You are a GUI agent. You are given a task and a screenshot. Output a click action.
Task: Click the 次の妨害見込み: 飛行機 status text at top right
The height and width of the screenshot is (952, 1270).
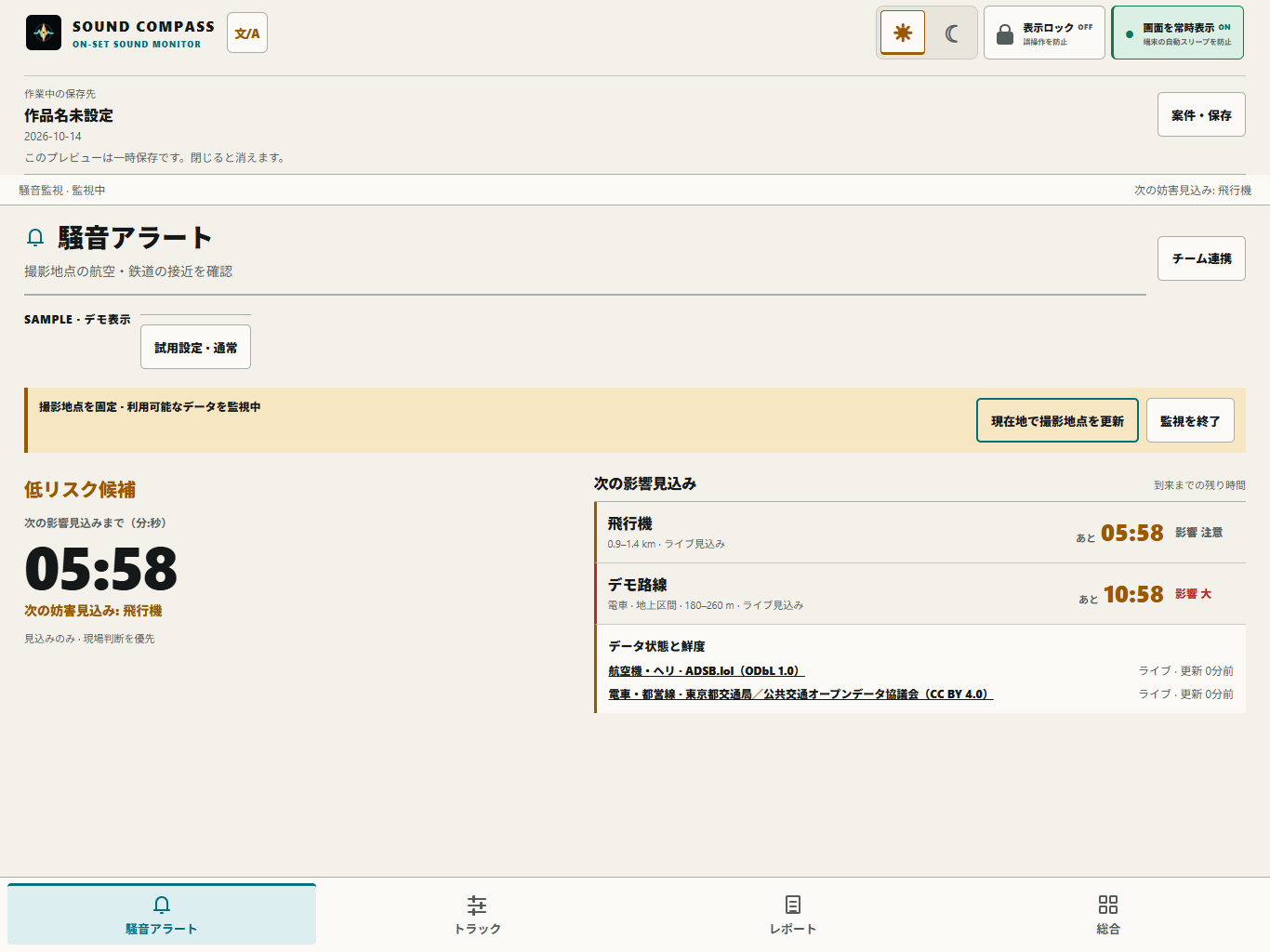(1193, 190)
